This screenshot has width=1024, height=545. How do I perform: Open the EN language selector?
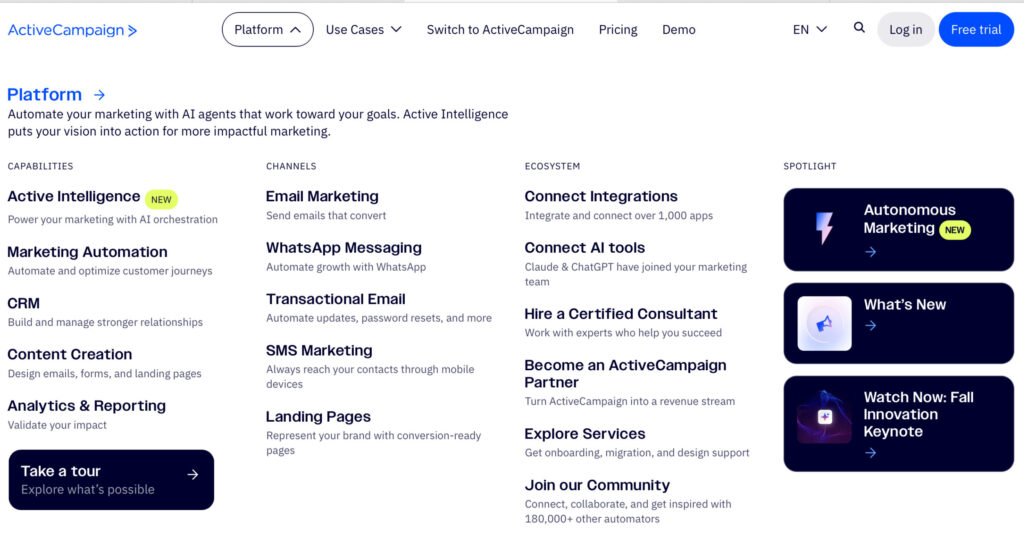click(810, 29)
